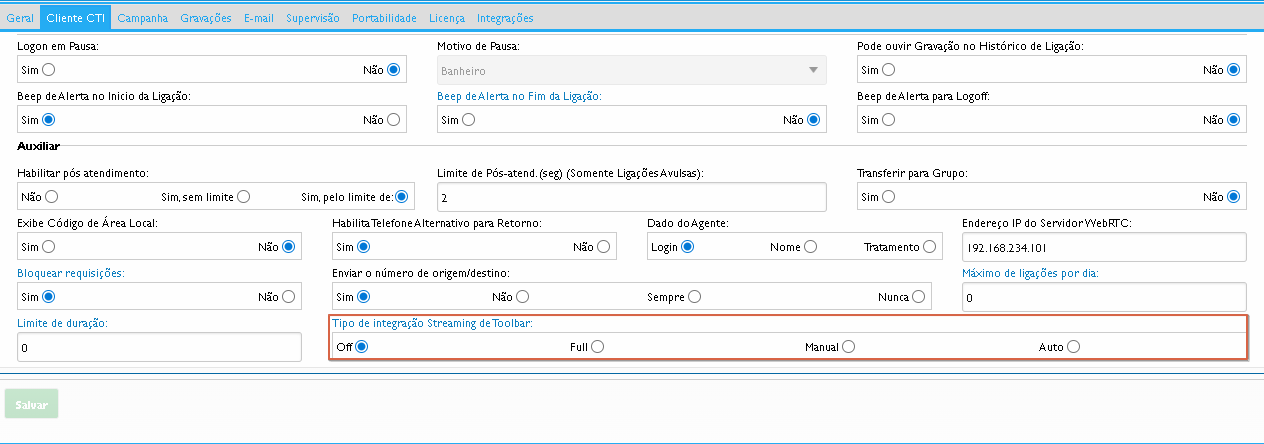The width and height of the screenshot is (1264, 444).
Task: Focus the Máximo de ligações por dia field
Action: [x=1103, y=297]
